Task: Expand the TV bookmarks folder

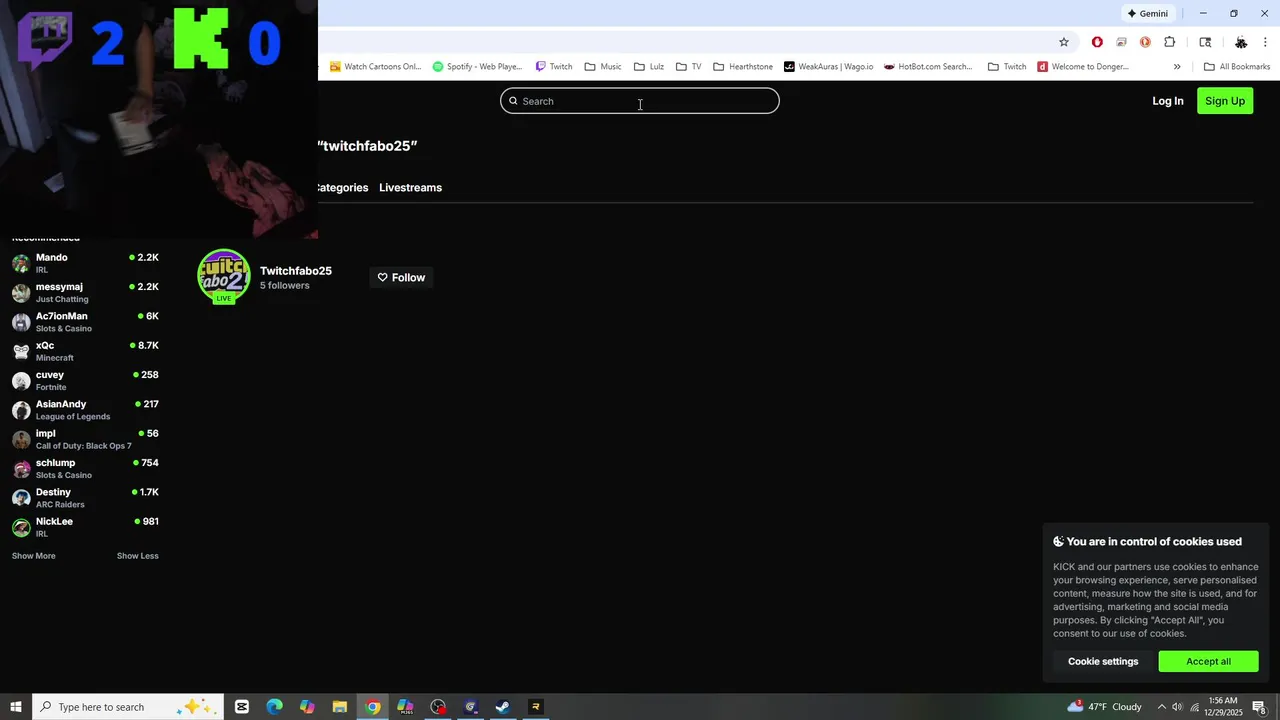Action: 689,67
